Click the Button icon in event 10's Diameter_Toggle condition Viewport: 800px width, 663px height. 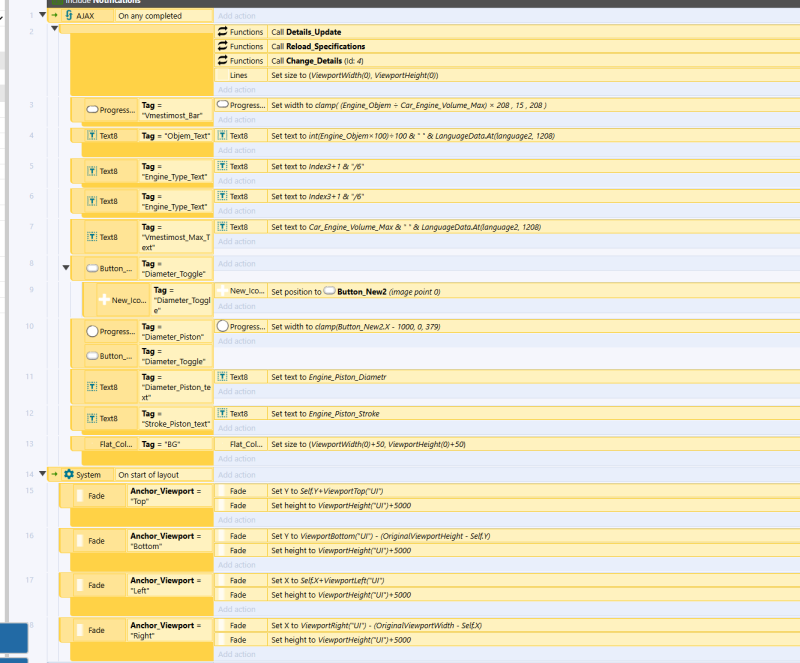coord(92,356)
